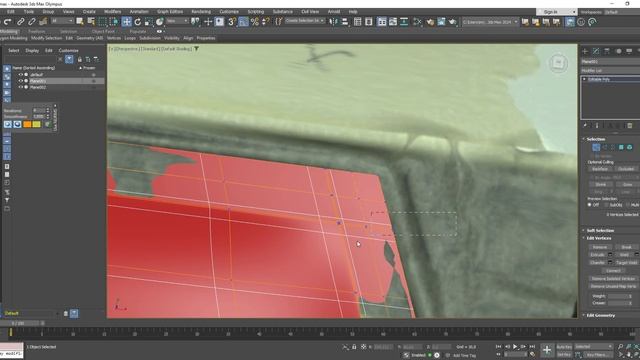Open the reference coordinate system View dropdown
640x360 pixels.
point(177,21)
